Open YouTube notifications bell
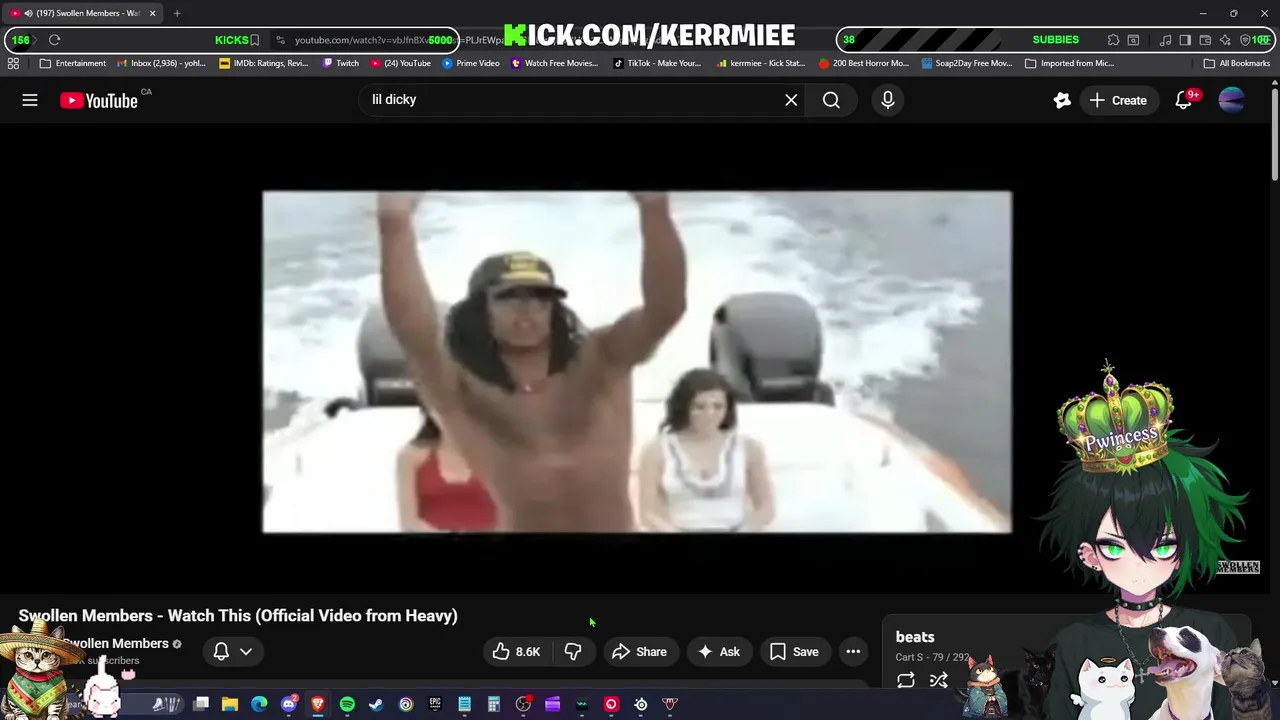The width and height of the screenshot is (1280, 720). pos(1185,100)
